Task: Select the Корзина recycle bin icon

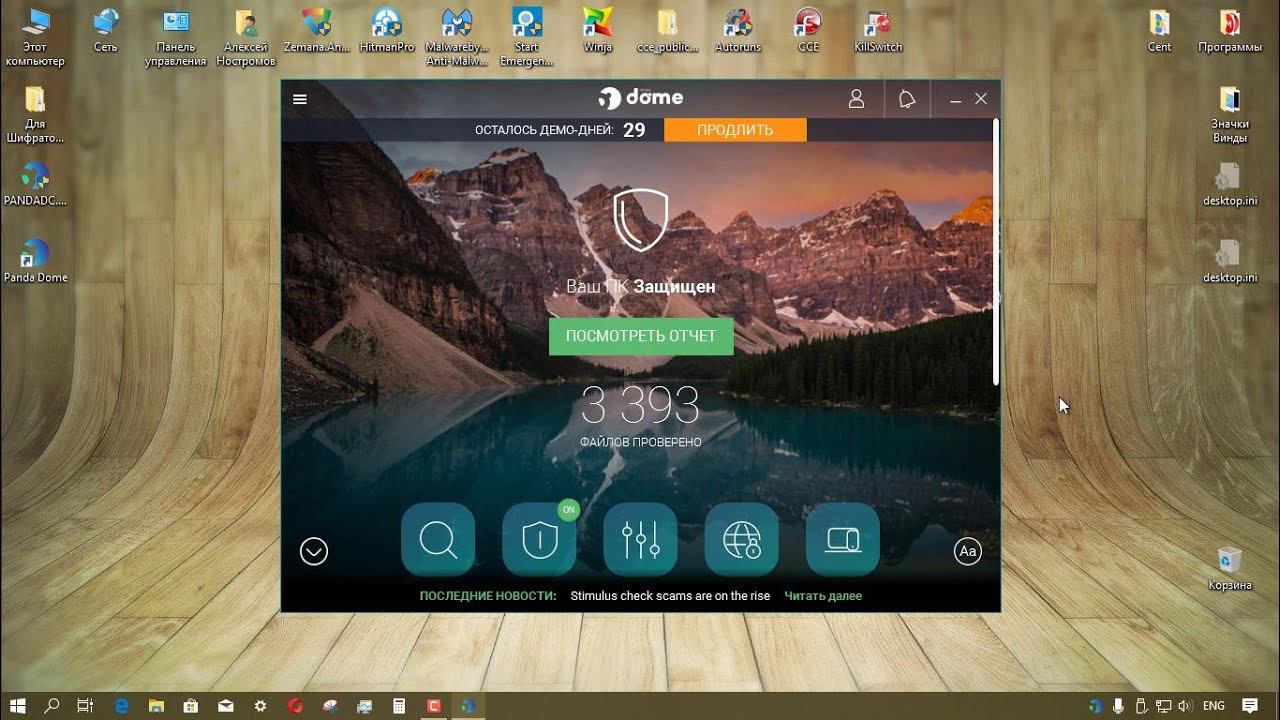Action: 1230,568
